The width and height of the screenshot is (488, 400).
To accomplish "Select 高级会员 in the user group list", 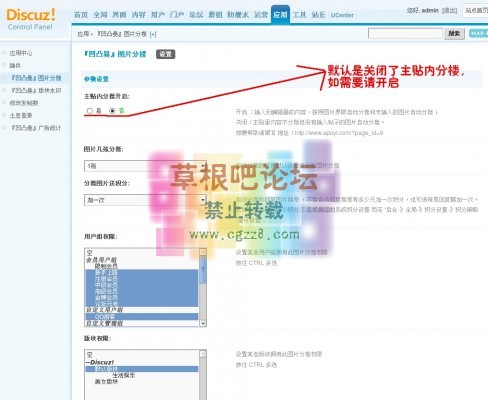I will coord(142,291).
